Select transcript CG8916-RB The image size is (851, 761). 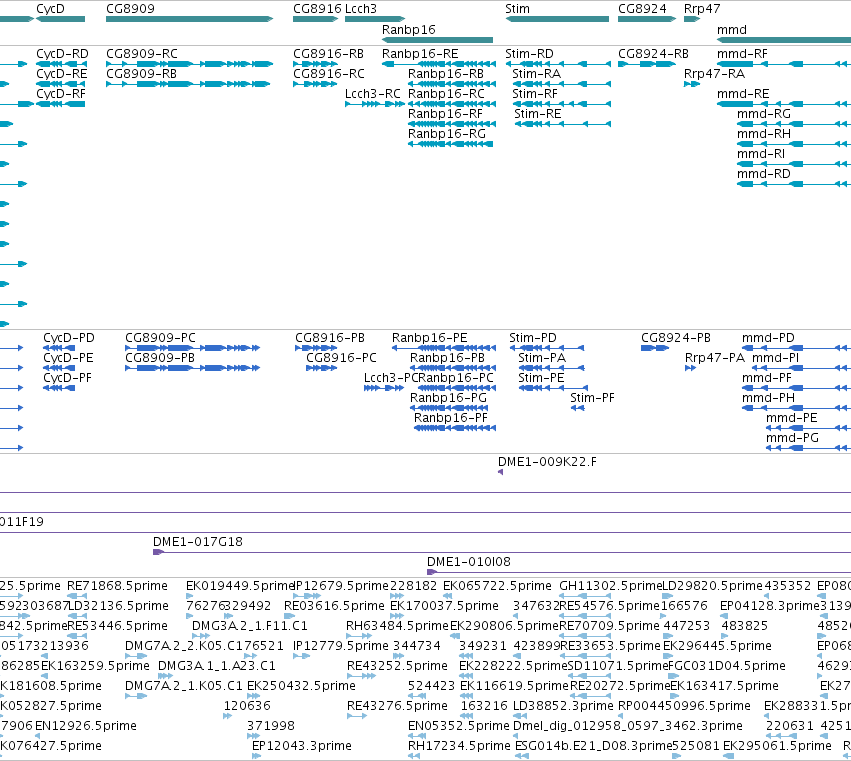click(x=315, y=64)
